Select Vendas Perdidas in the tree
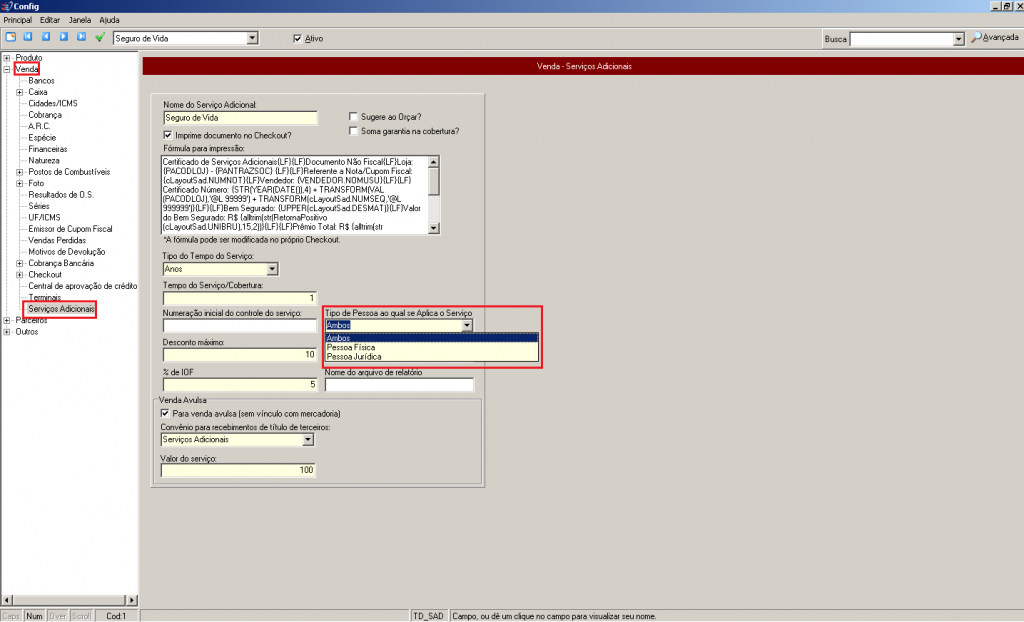The image size is (1024, 622). pyautogui.click(x=58, y=241)
